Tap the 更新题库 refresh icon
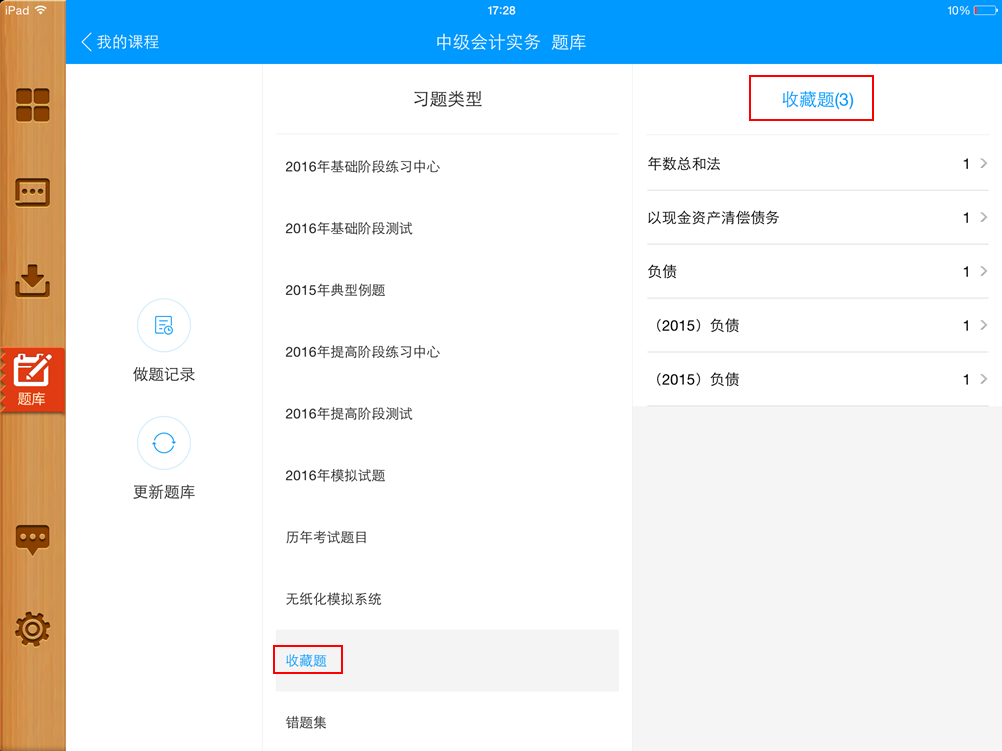This screenshot has height=751, width=1002. pos(163,443)
